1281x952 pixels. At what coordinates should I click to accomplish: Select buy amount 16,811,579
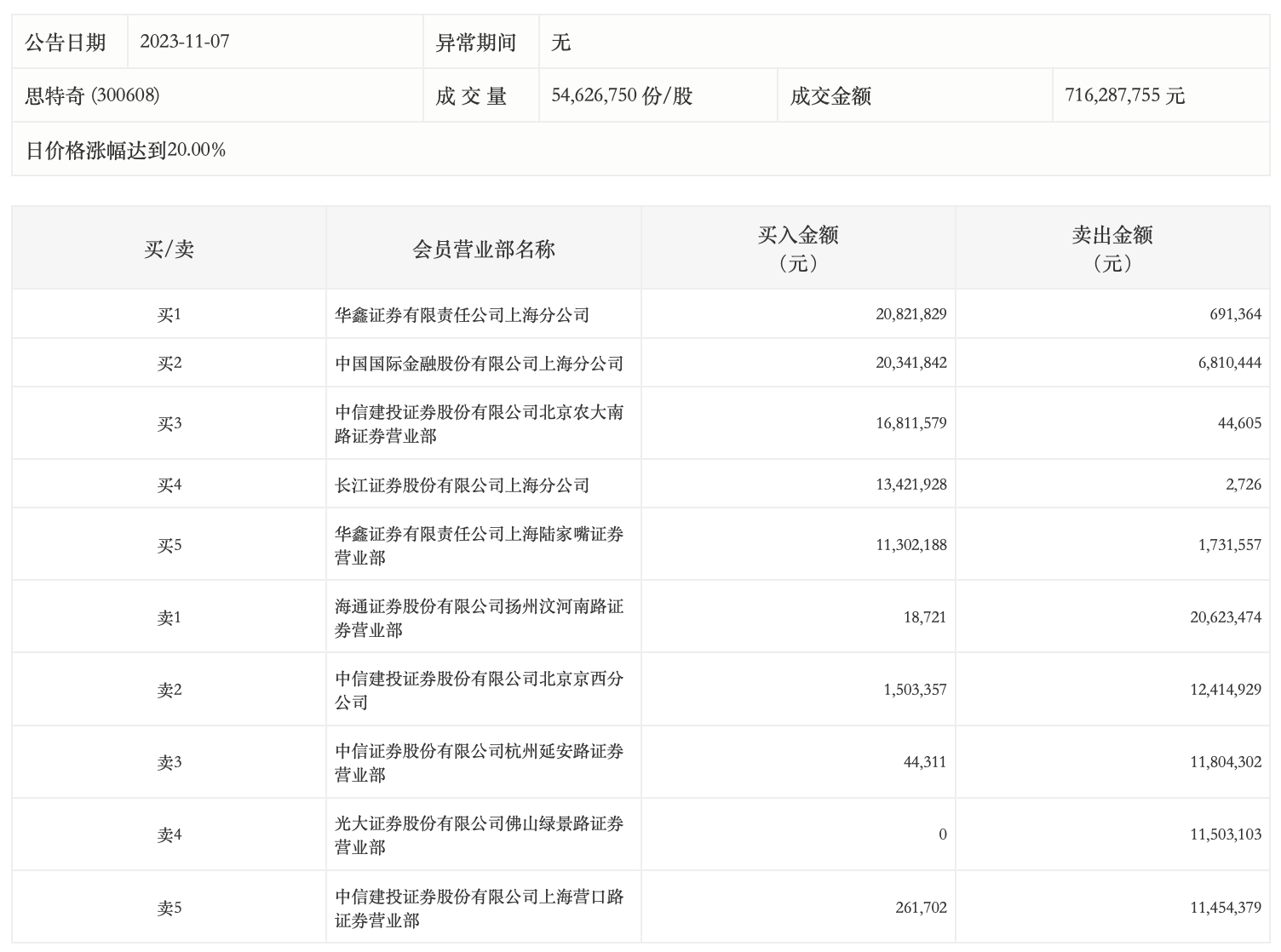click(x=910, y=423)
